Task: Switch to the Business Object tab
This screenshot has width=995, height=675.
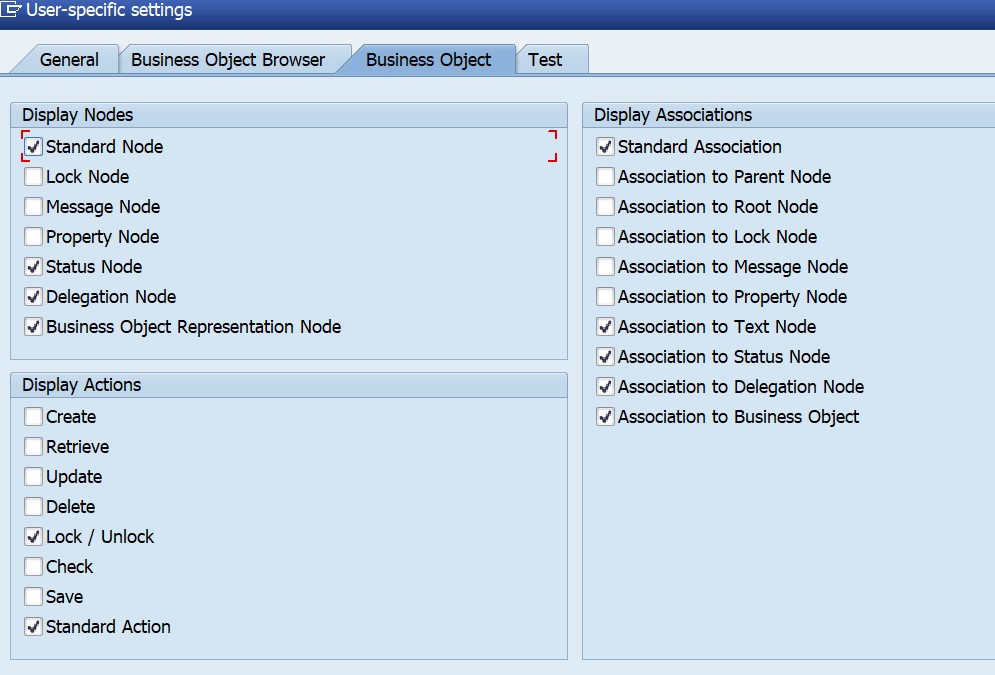Action: (x=431, y=59)
